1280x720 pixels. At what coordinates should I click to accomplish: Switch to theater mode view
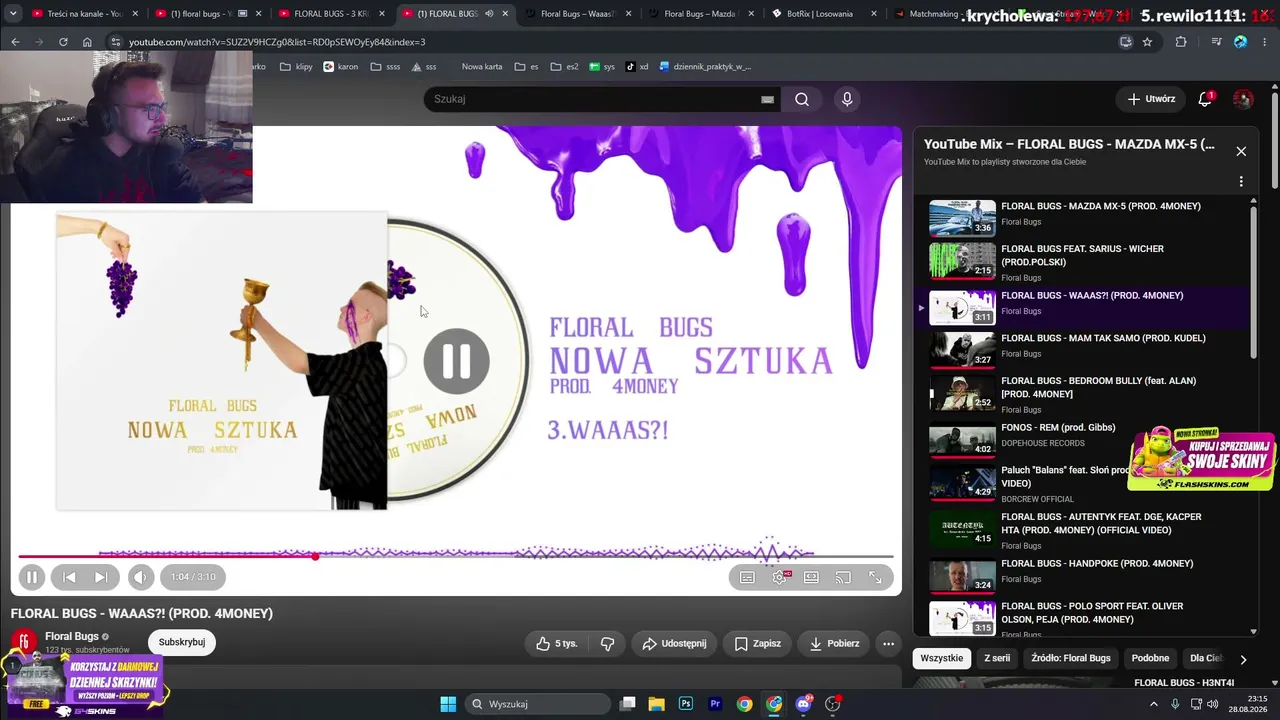811,577
